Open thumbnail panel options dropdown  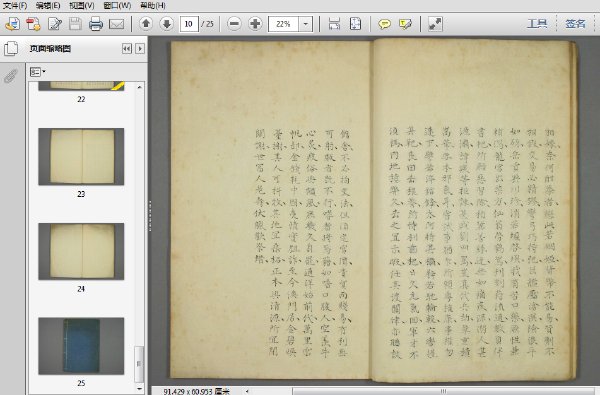[x=38, y=72]
